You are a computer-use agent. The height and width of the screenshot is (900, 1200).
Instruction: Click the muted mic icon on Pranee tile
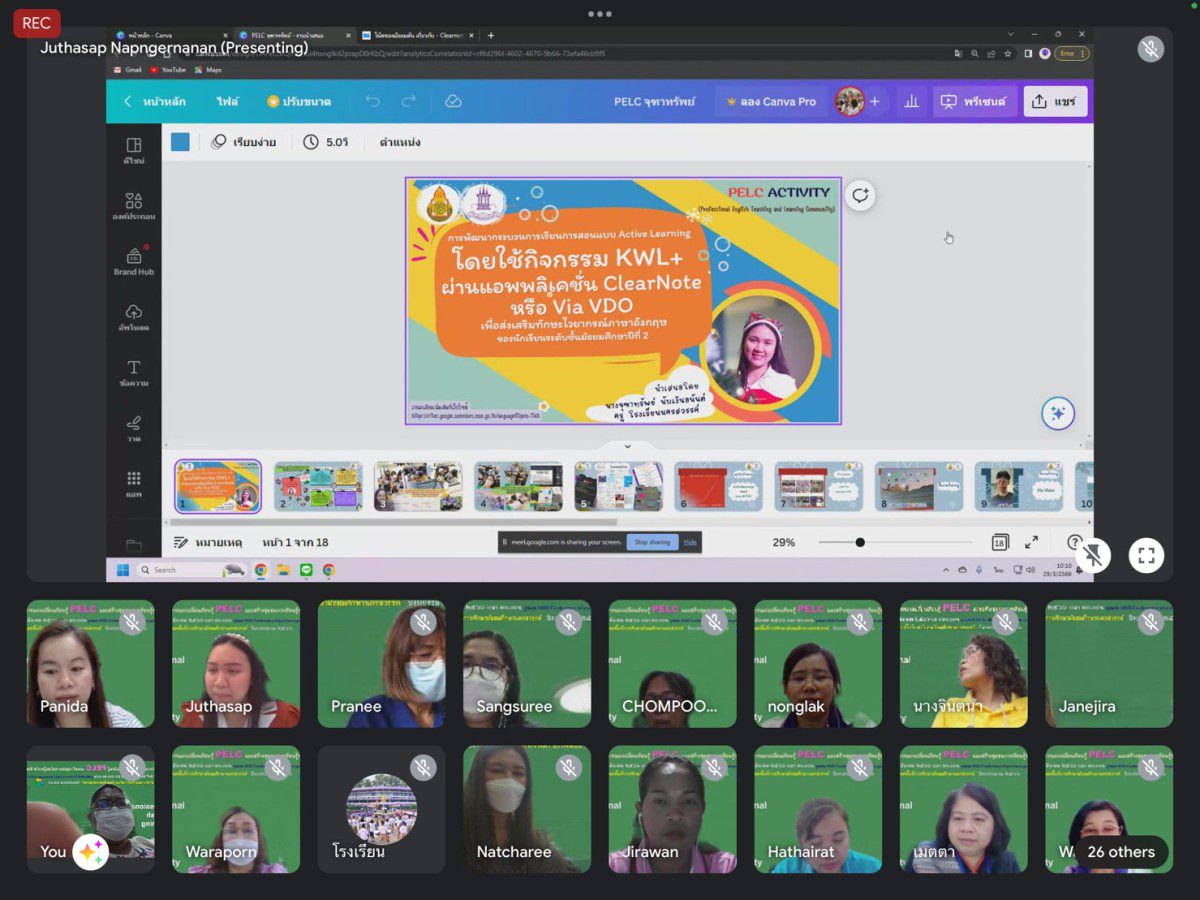pos(423,622)
